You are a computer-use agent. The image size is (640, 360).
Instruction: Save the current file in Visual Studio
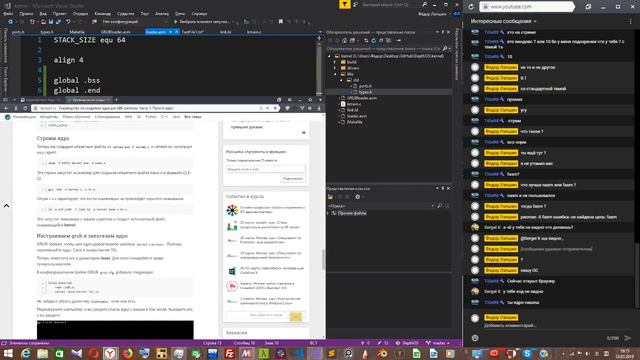51,22
